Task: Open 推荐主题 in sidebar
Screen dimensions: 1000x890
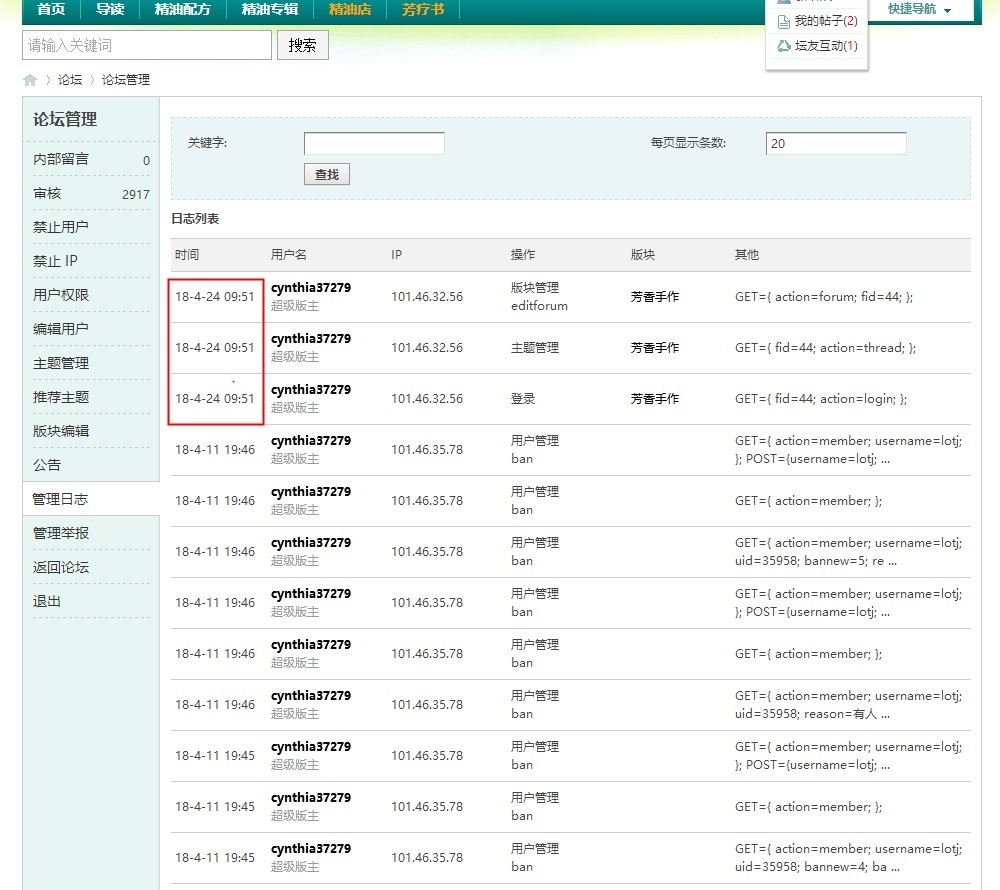Action: [x=61, y=397]
